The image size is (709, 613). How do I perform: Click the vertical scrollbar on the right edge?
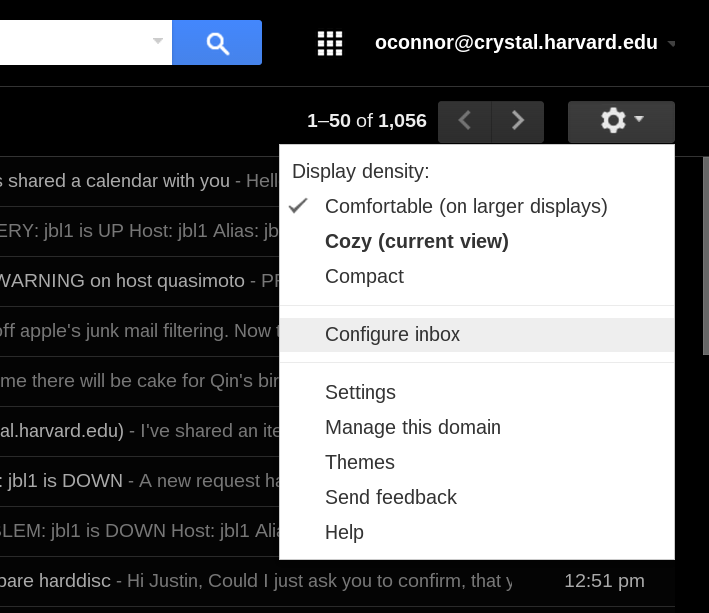point(706,256)
